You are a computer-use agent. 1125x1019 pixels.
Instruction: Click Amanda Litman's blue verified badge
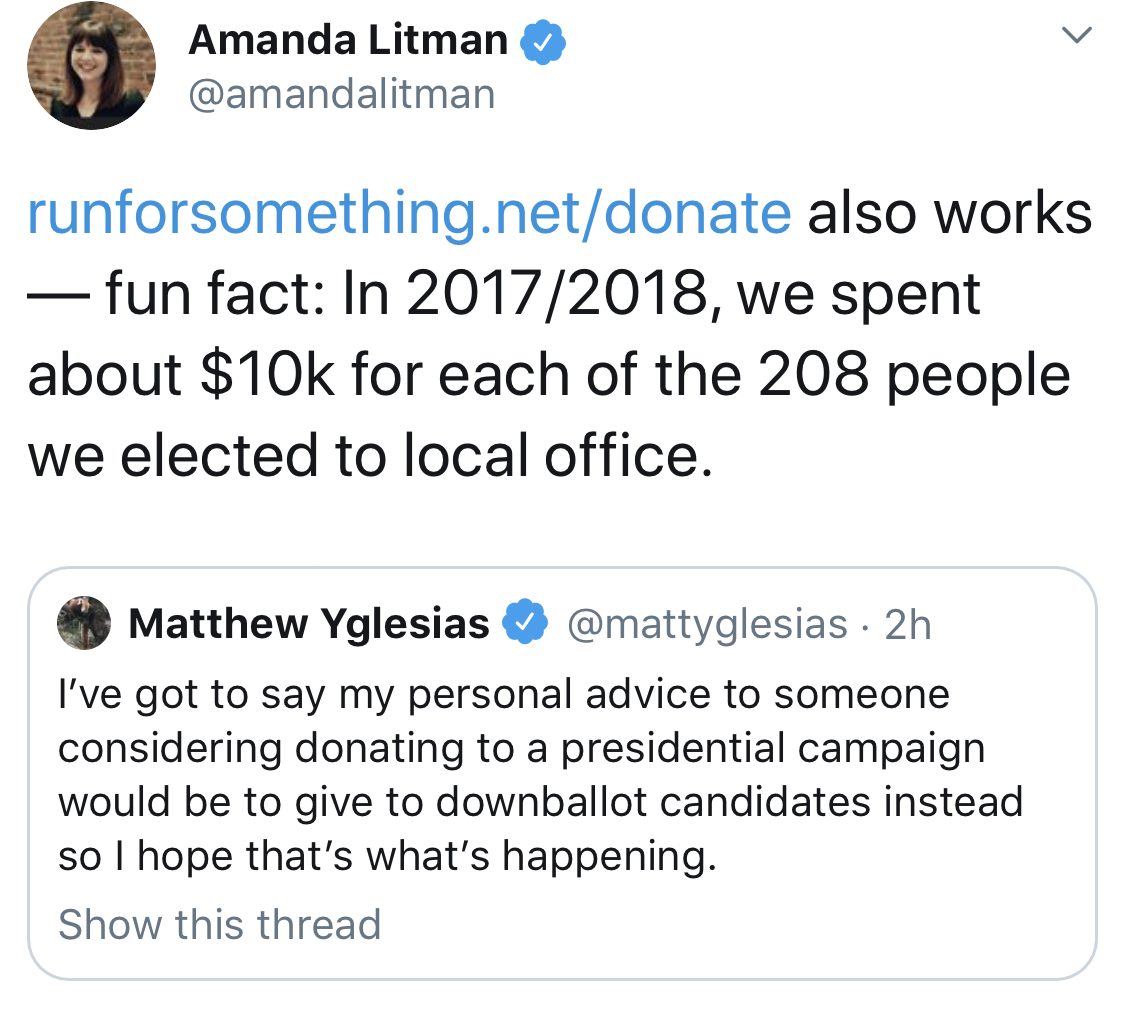[x=545, y=42]
